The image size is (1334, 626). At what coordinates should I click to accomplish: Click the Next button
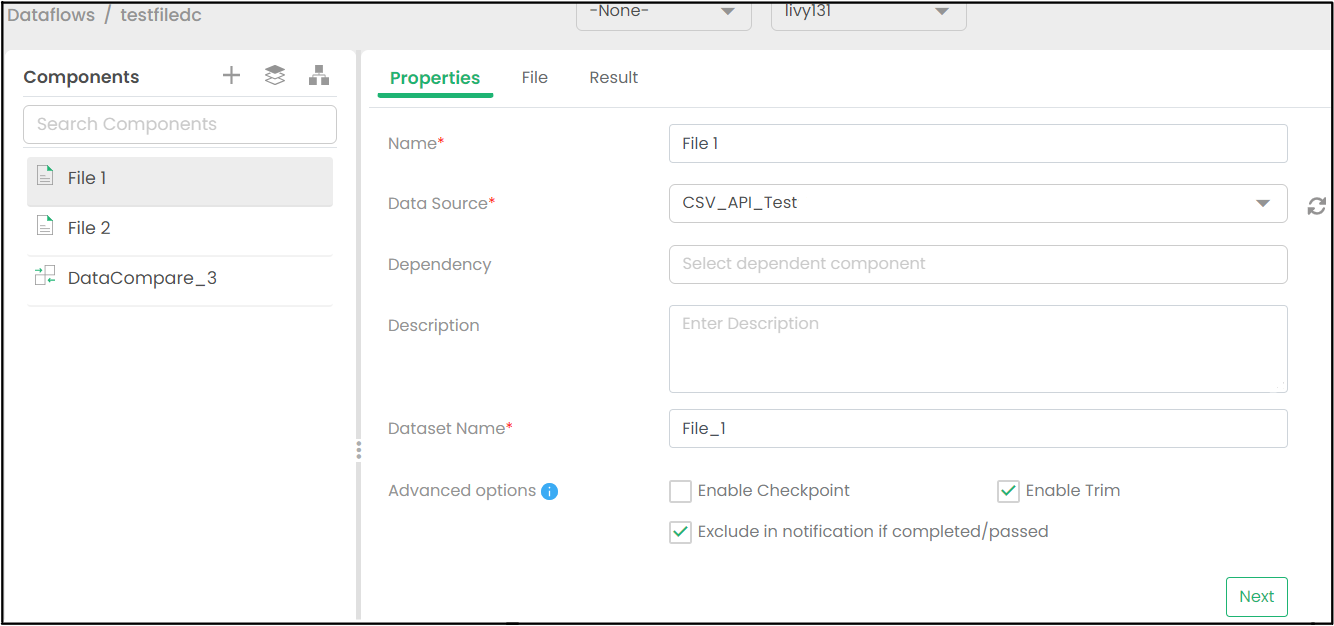(x=1257, y=597)
